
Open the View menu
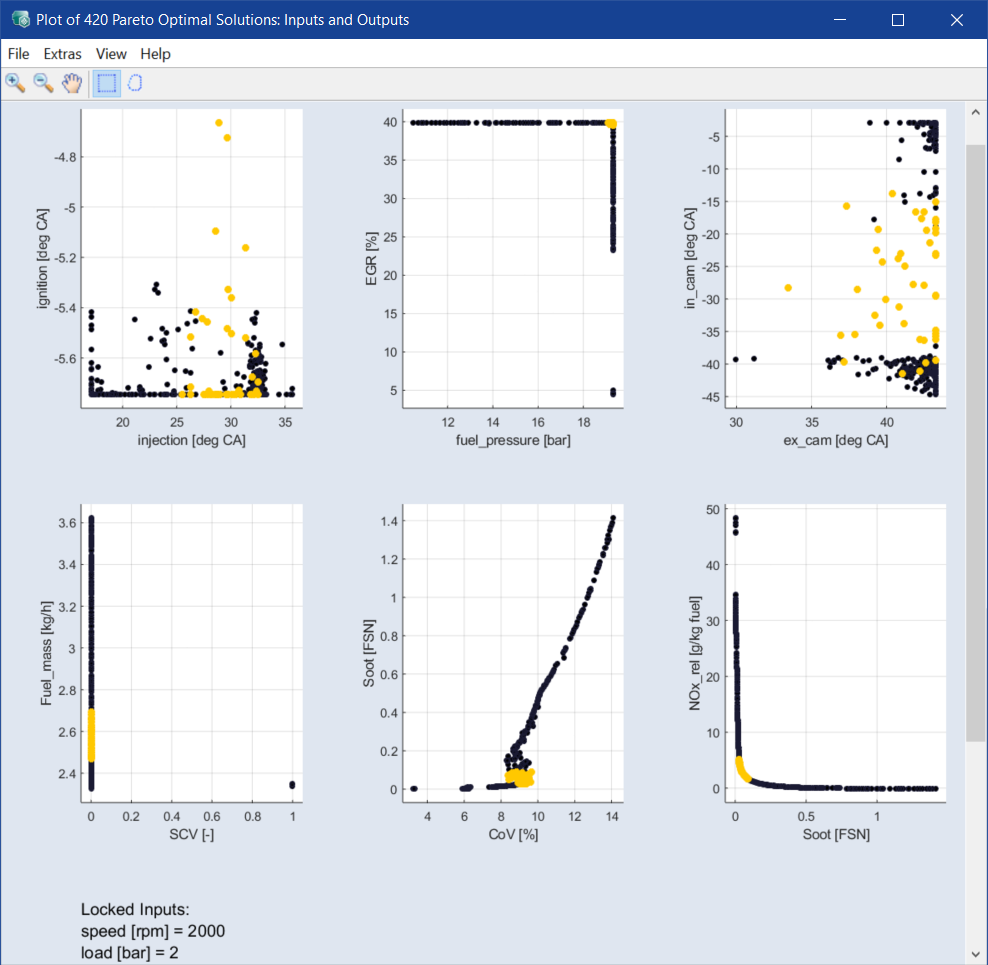(111, 54)
